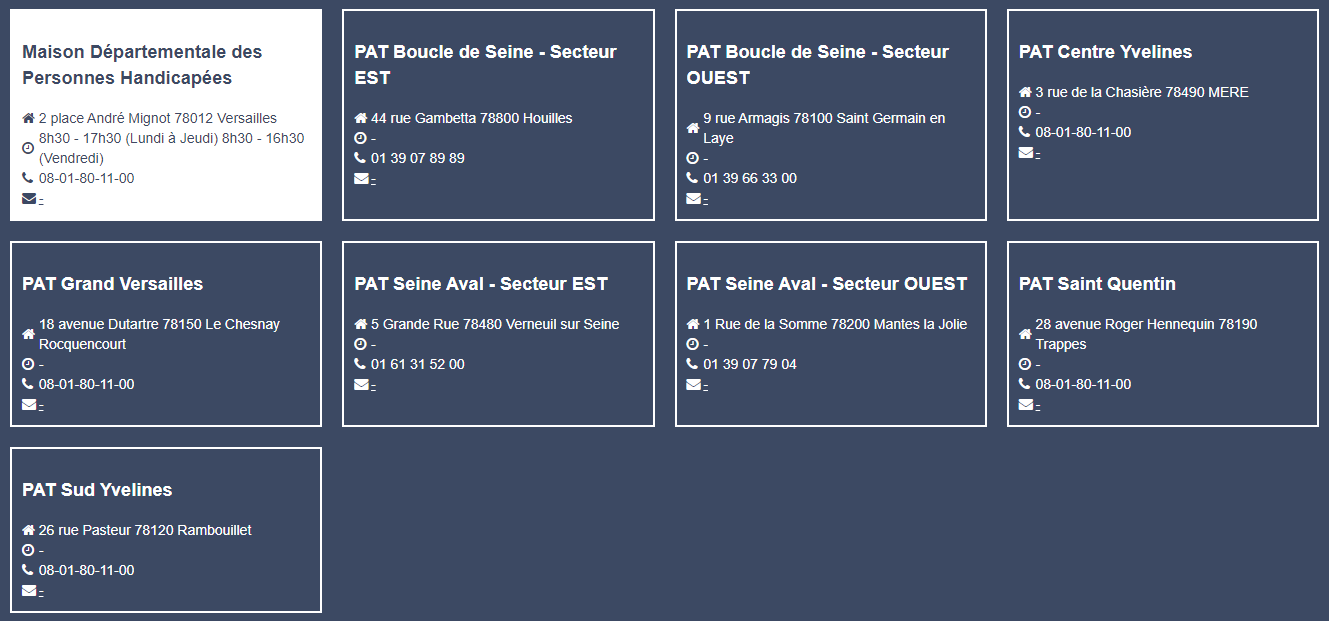Select PAT Boucle de Seine - Secteur OUEST title
The height and width of the screenshot is (621, 1329).
pos(818,65)
